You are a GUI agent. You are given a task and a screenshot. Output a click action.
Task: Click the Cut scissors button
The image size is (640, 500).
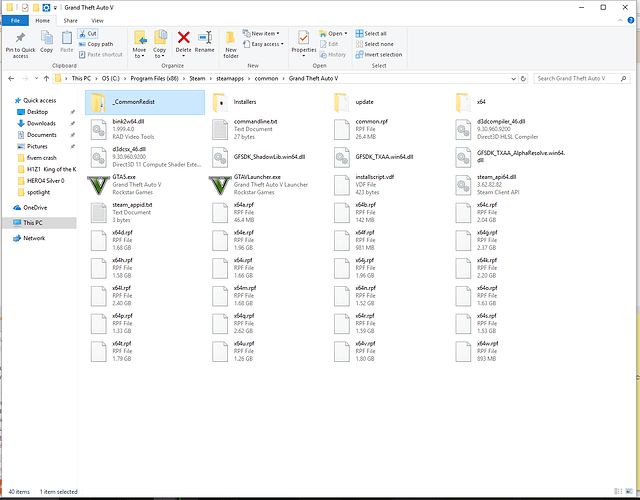88,33
